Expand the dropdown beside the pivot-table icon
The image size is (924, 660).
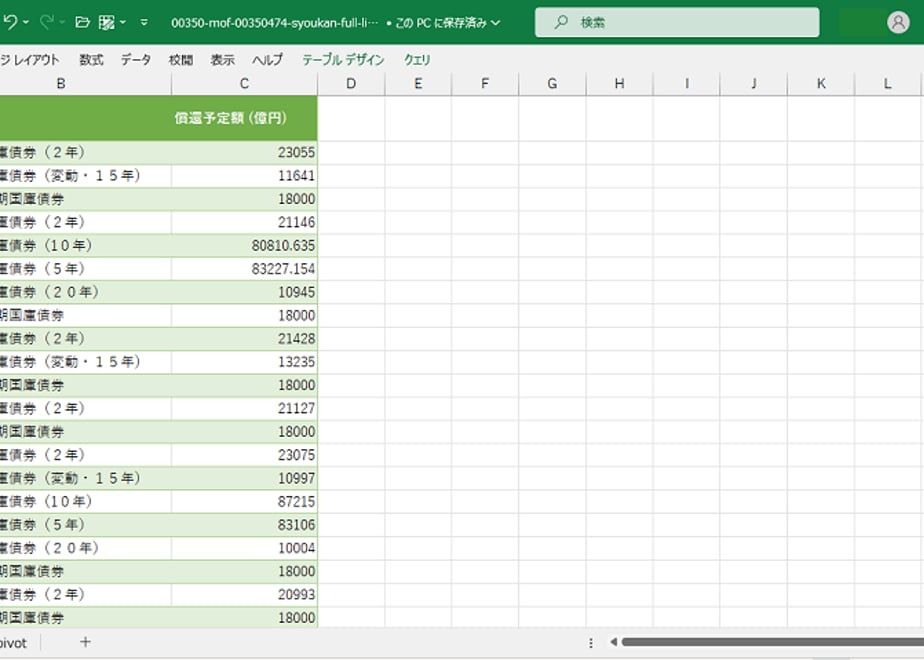[123, 22]
